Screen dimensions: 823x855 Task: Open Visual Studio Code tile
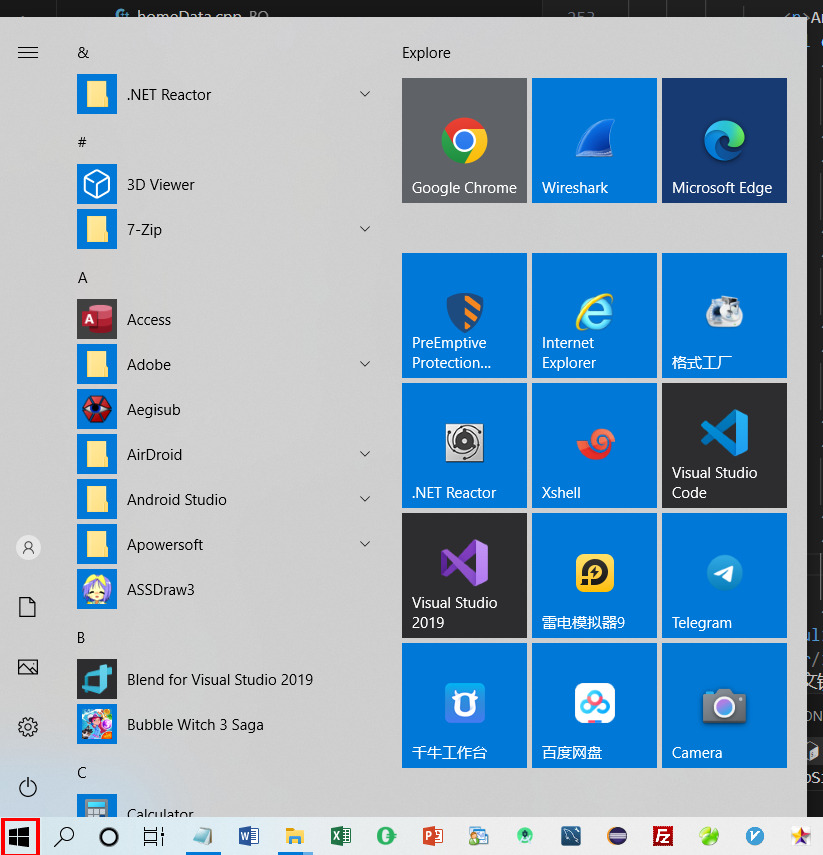[x=724, y=445]
